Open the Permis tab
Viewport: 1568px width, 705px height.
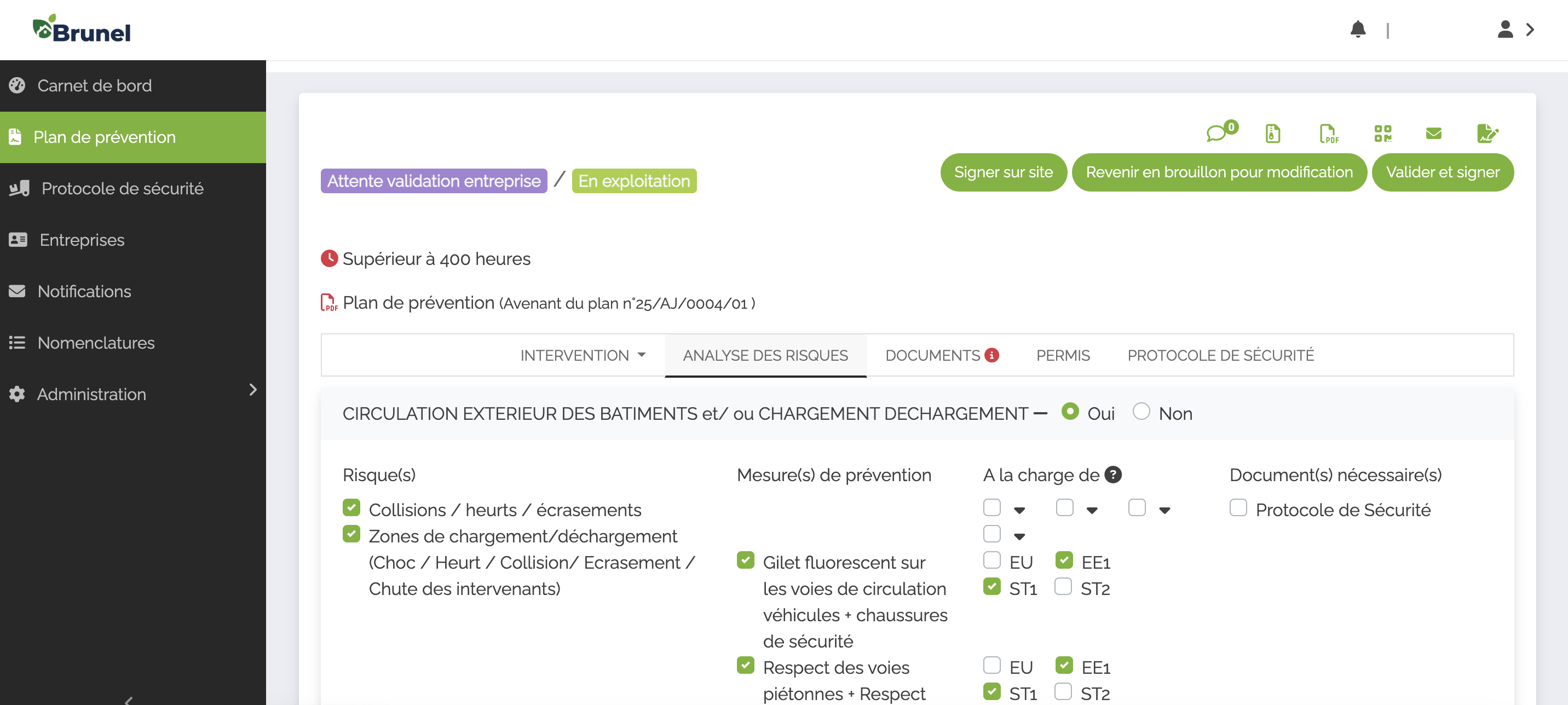[x=1063, y=355]
